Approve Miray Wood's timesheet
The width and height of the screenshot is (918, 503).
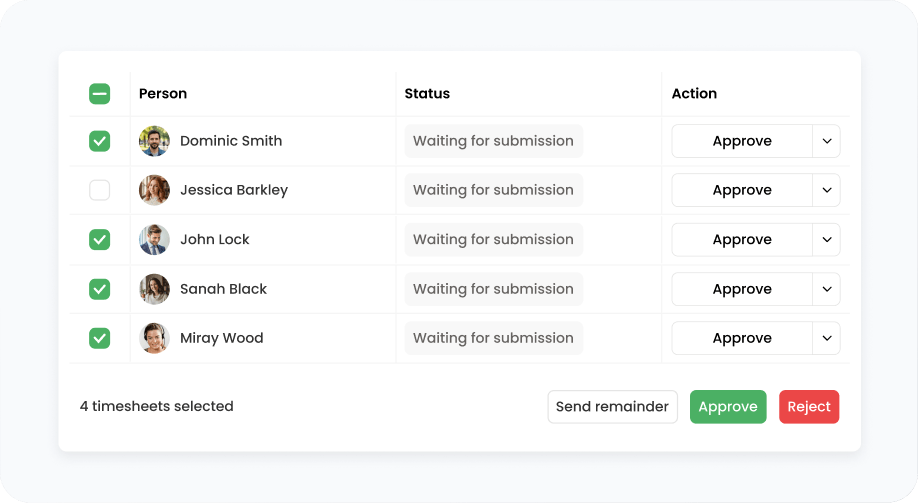tap(742, 338)
